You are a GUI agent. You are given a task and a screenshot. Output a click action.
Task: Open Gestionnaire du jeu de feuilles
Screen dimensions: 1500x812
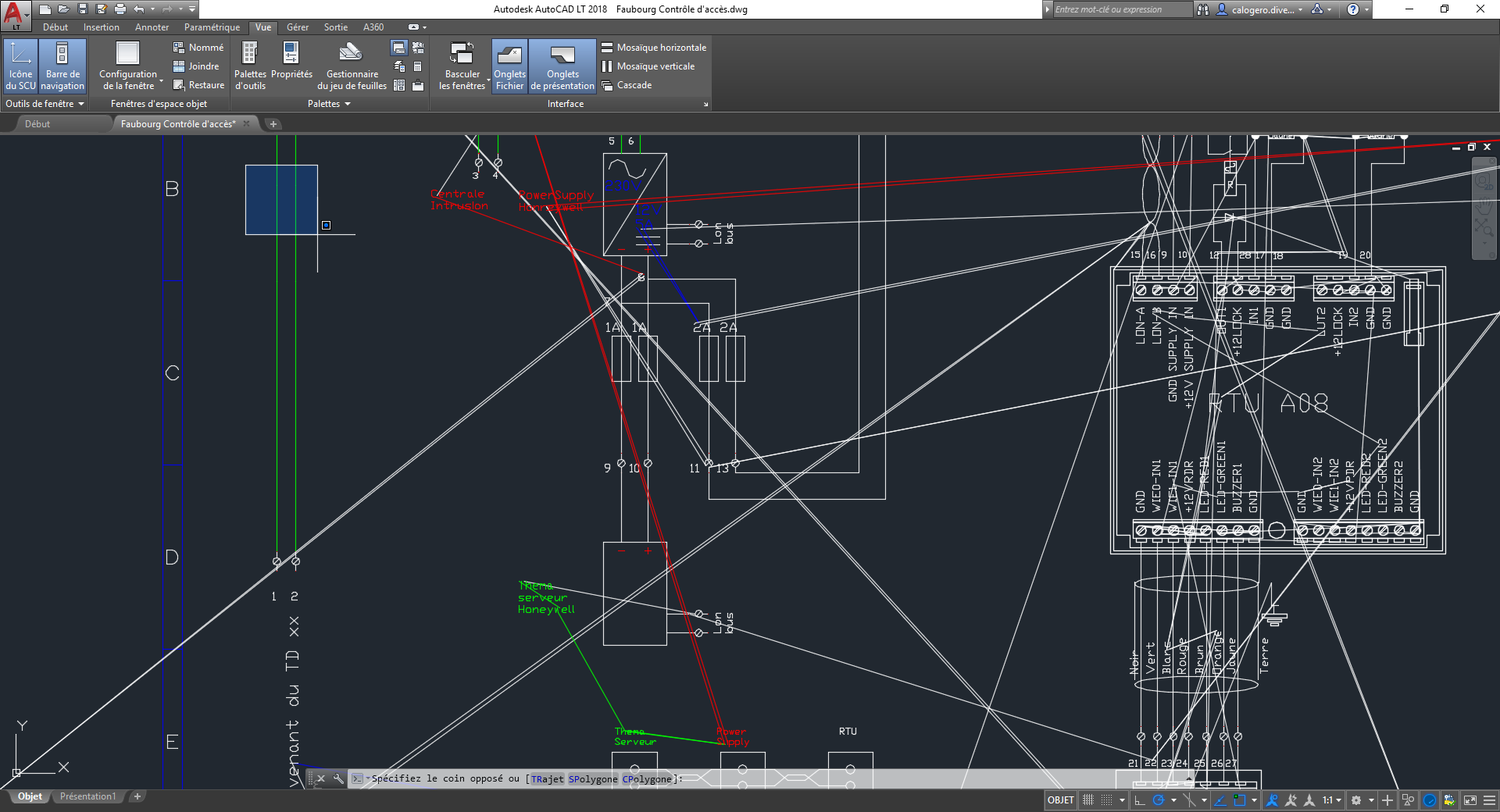(352, 66)
